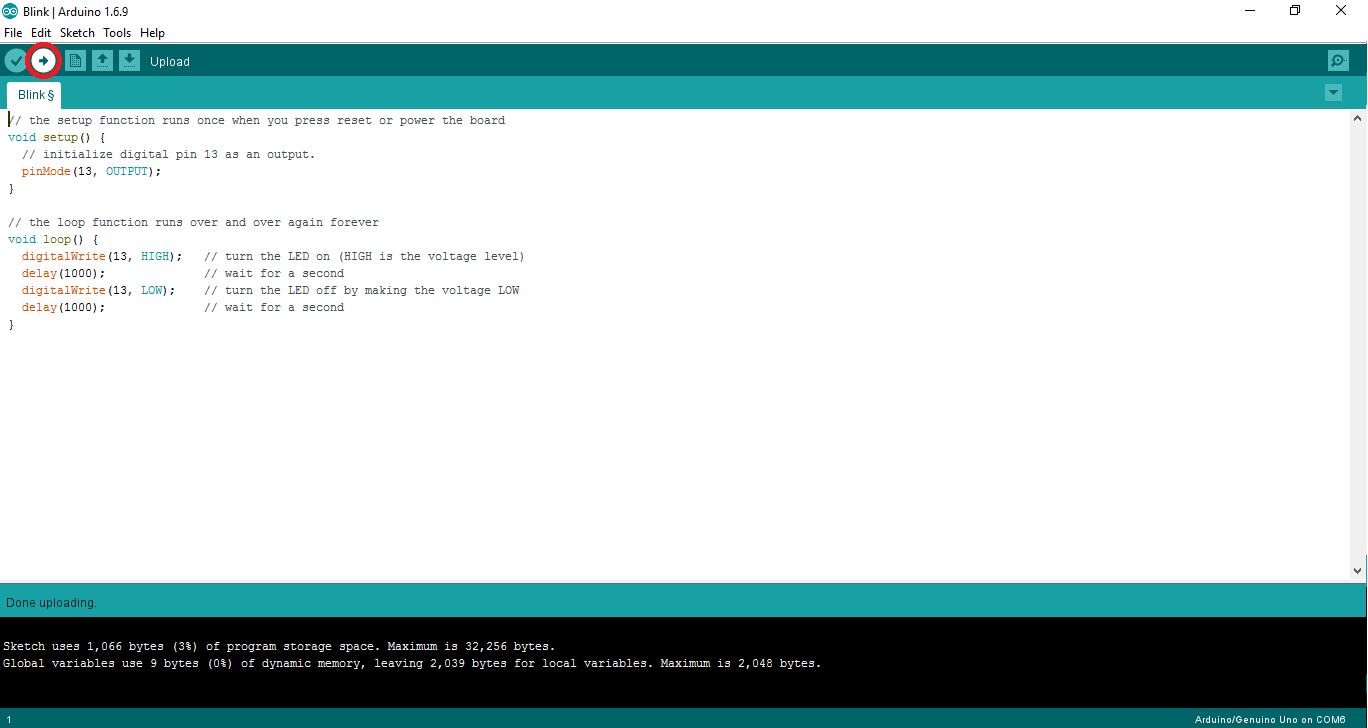The image size is (1368, 728).
Task: Click the Arduino logo in the title bar
Action: [x=10, y=11]
